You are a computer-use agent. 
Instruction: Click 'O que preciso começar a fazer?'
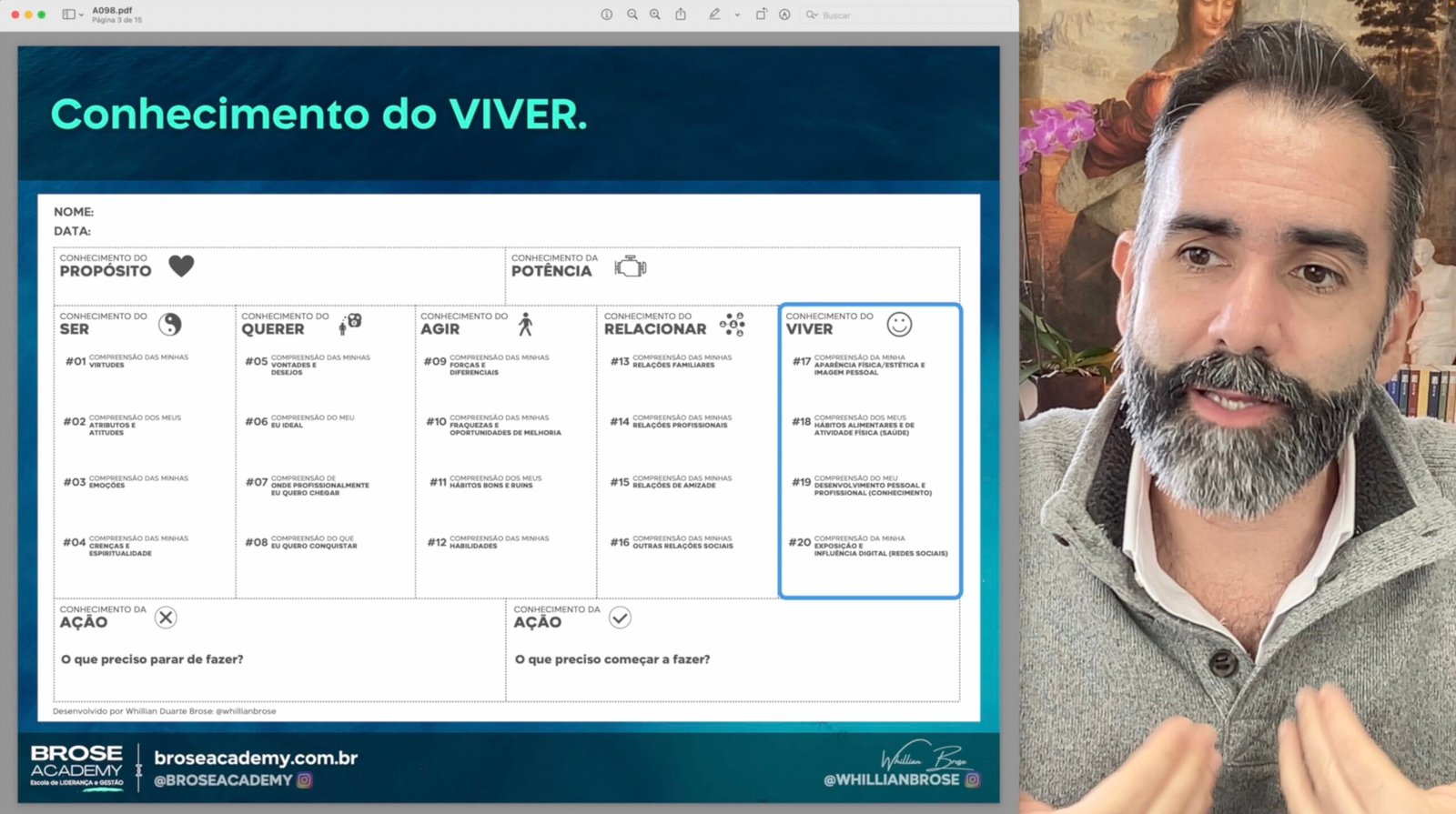tap(612, 659)
